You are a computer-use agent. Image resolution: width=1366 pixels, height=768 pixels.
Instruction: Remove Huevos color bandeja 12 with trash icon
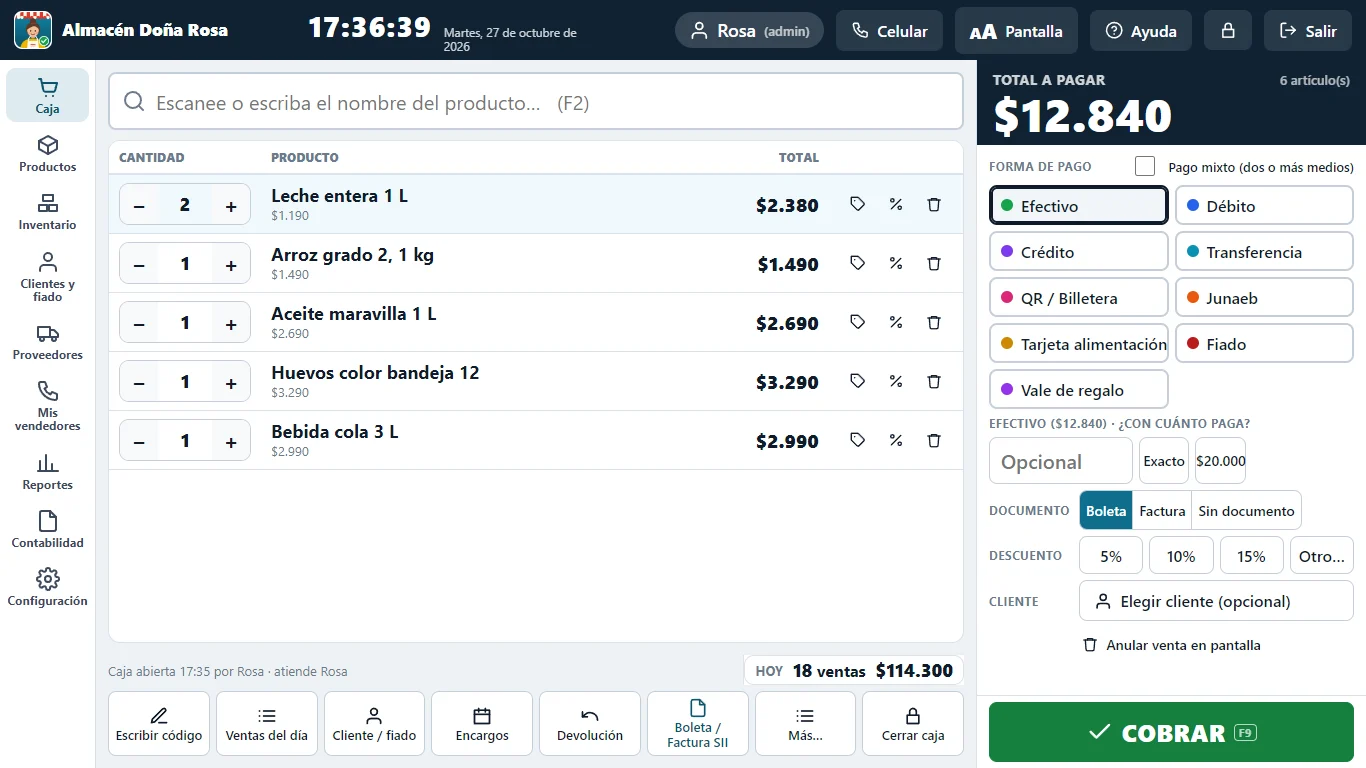click(934, 381)
